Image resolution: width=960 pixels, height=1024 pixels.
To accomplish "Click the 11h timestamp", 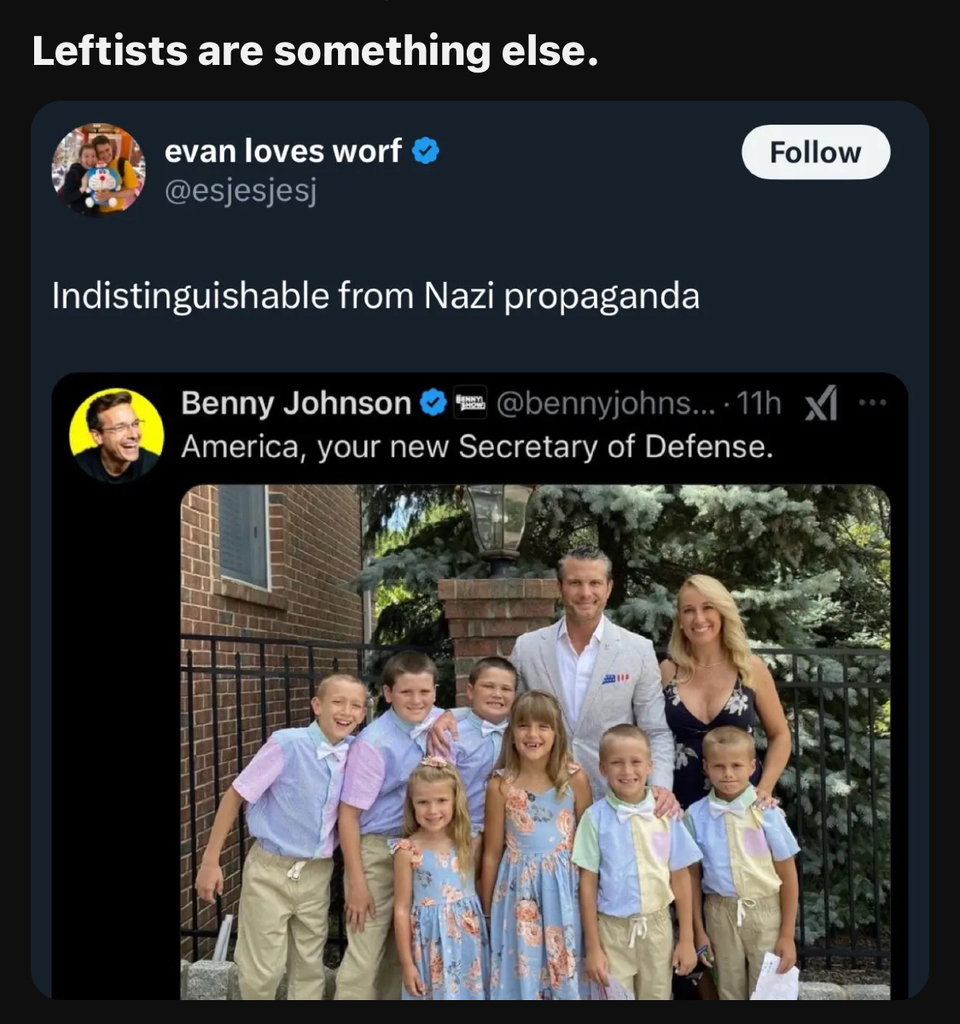I will click(x=758, y=403).
